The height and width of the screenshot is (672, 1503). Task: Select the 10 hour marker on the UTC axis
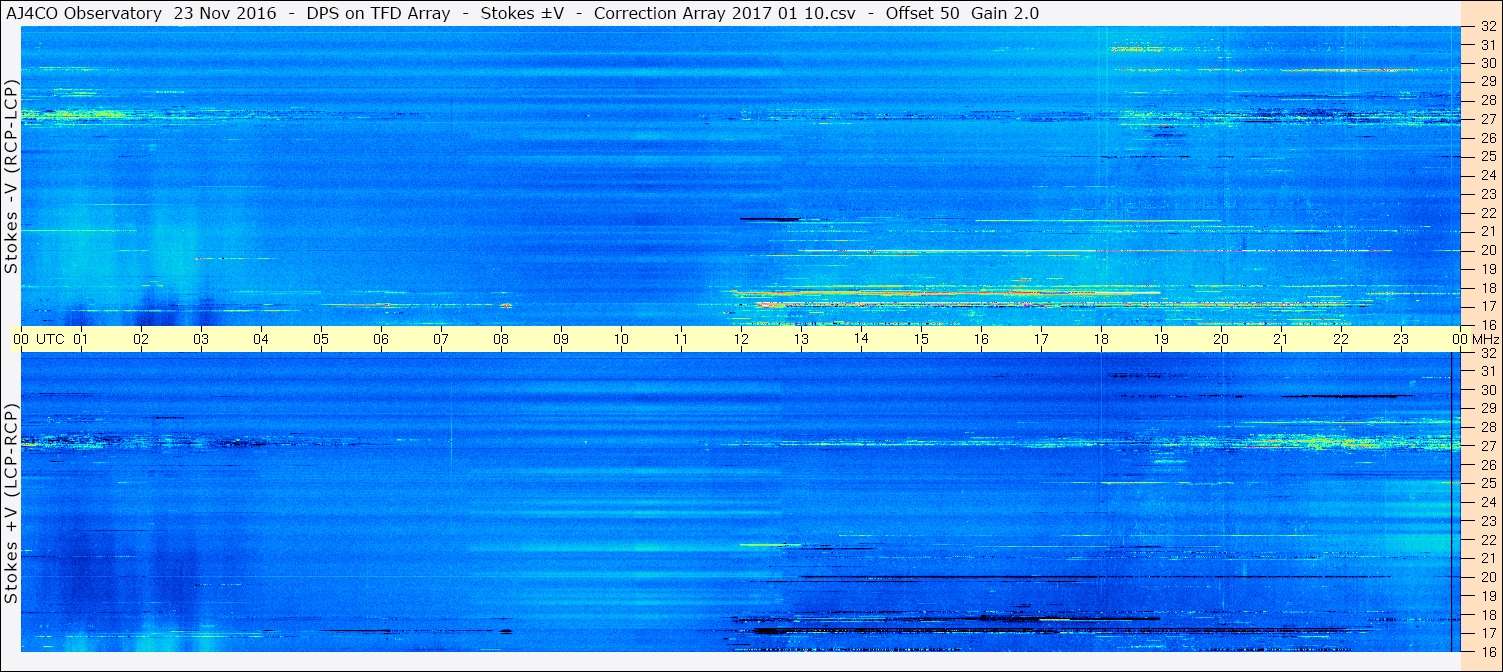(x=621, y=339)
